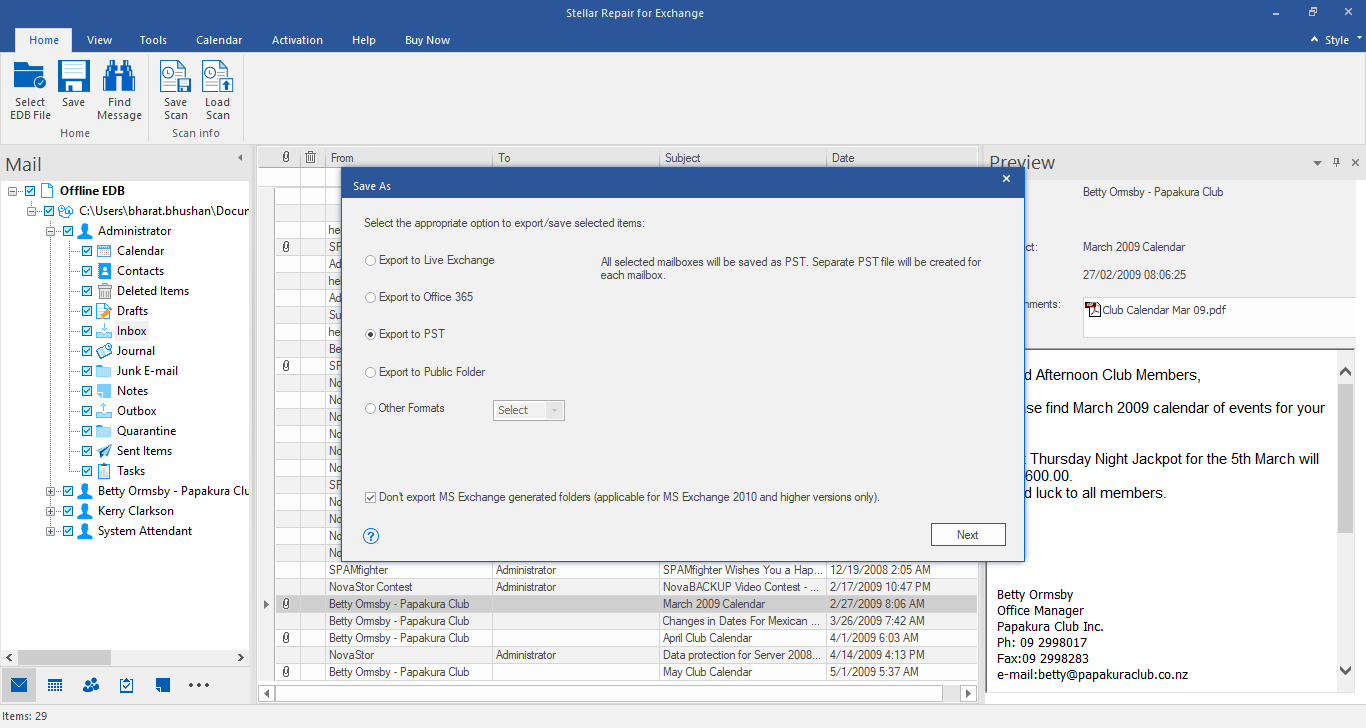This screenshot has height=728, width=1366.
Task: Select NovaBACKUP Video Contest message row
Action: click(626, 587)
